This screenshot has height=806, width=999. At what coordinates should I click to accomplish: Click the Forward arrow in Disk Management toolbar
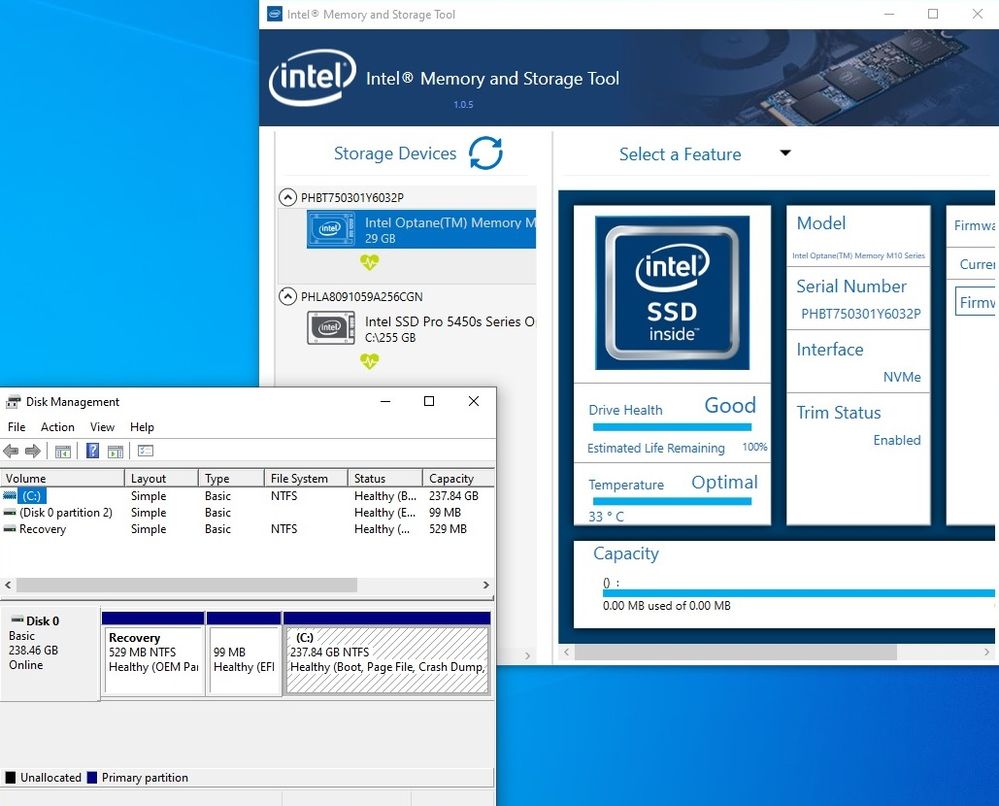(32, 451)
